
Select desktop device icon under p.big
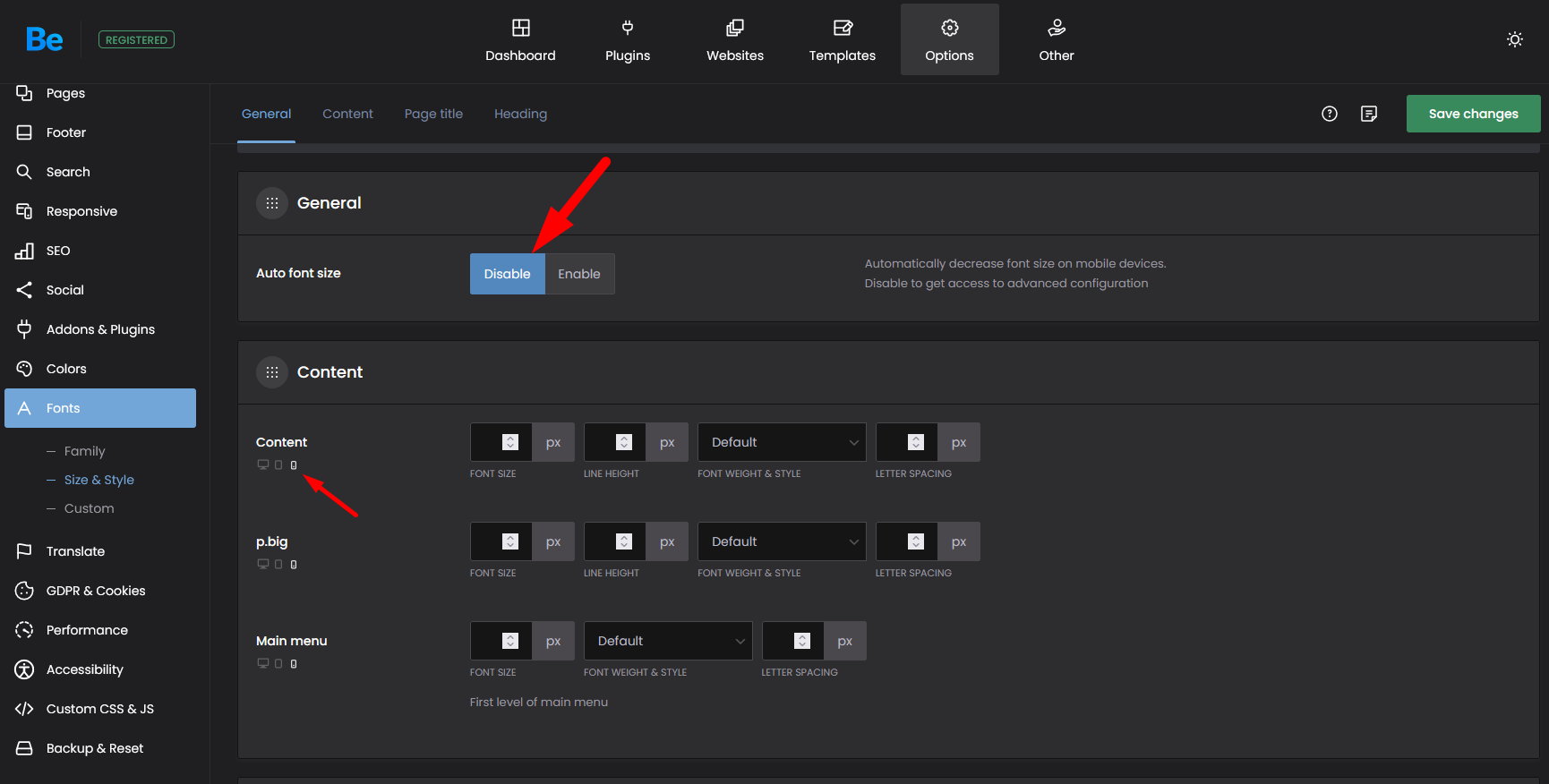tap(263, 564)
